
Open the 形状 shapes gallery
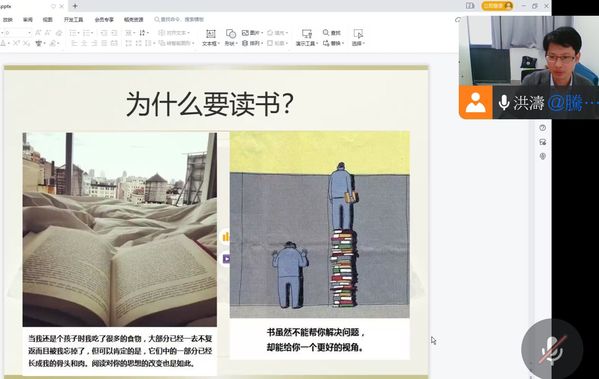point(230,38)
